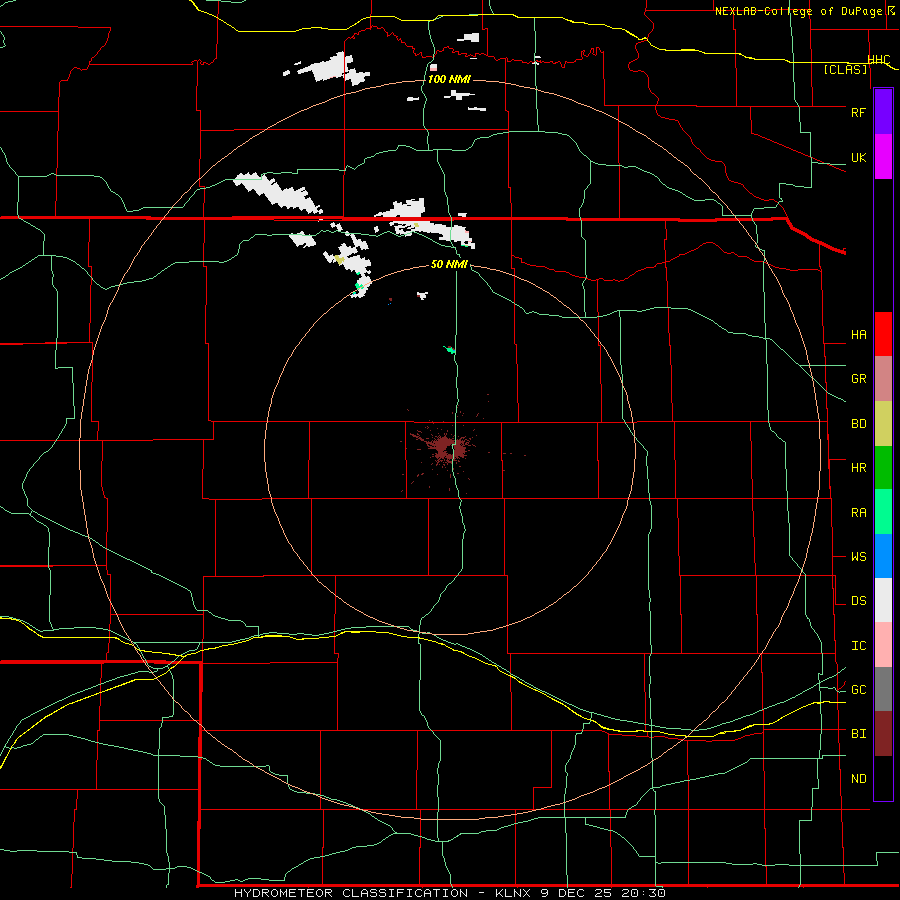Click the mint green RA swatch

883,511
